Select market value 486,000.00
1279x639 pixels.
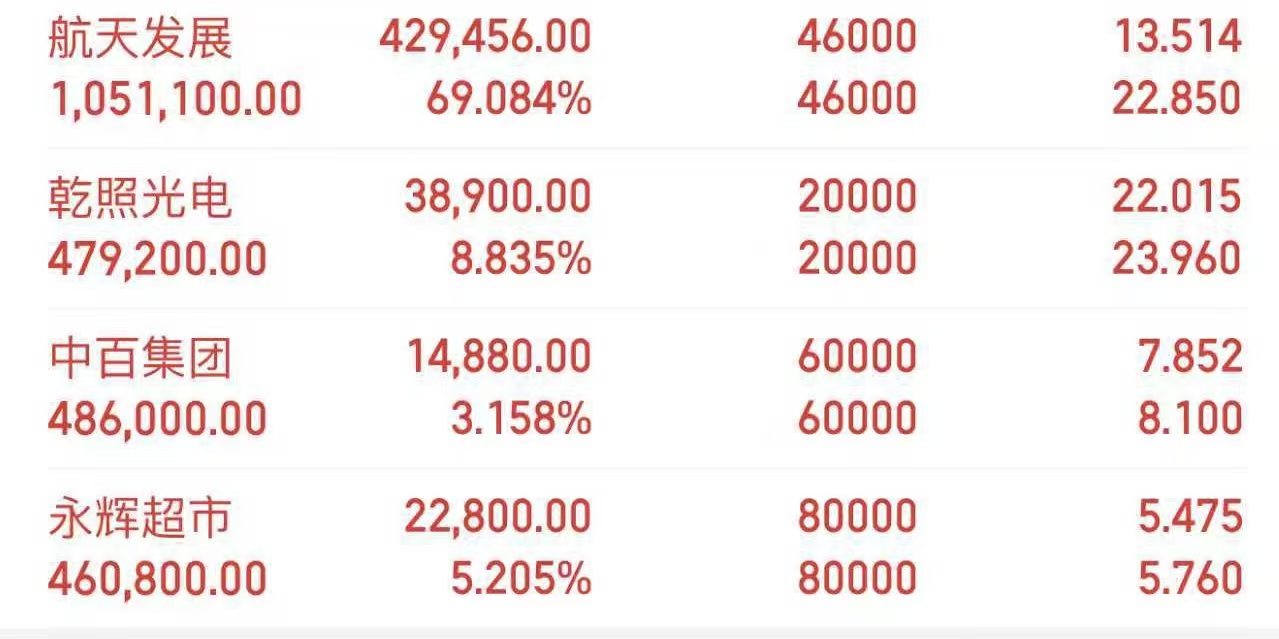tap(158, 419)
